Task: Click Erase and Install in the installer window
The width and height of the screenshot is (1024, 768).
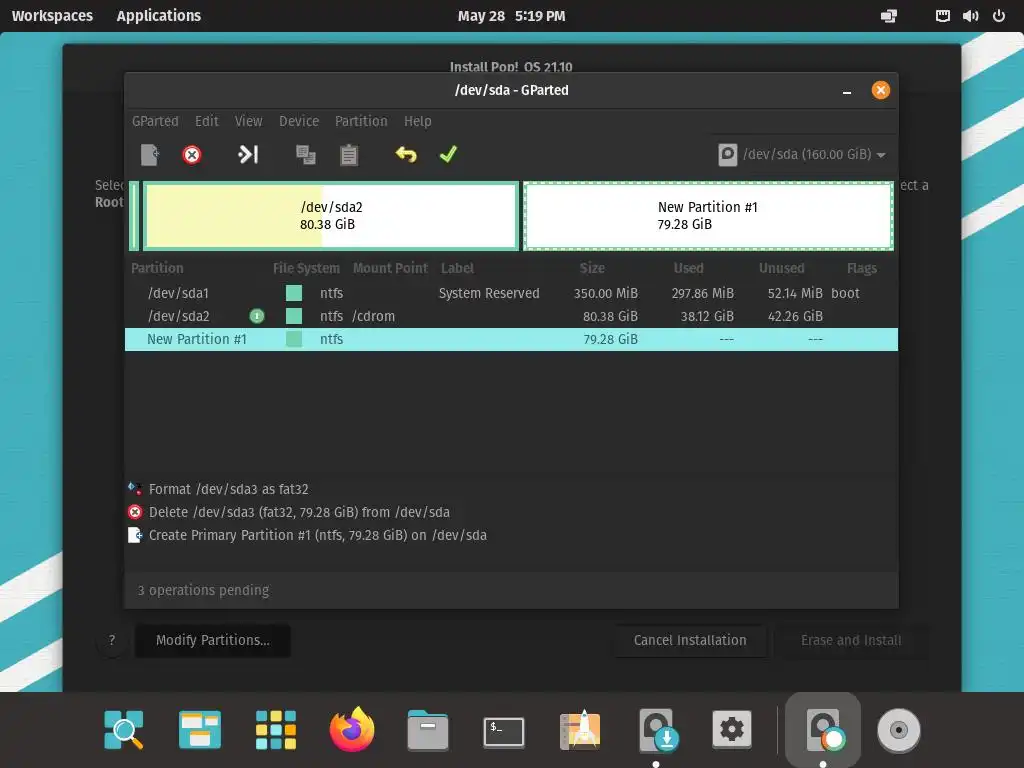Action: click(x=851, y=641)
